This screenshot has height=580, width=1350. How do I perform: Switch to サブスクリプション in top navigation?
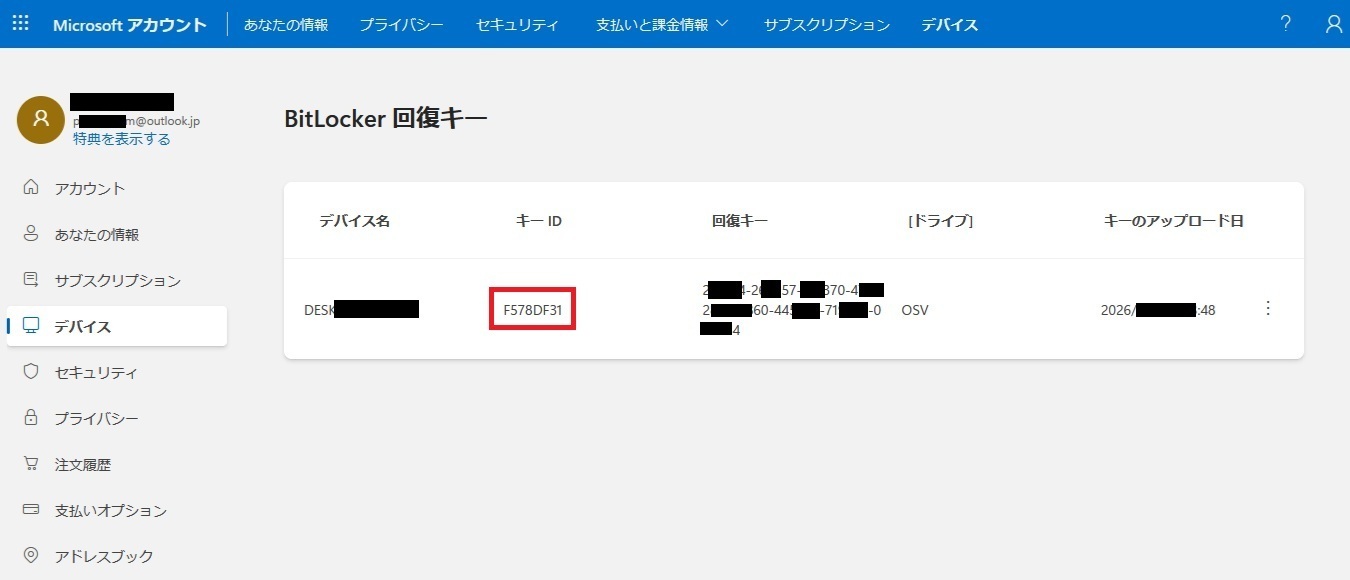826,23
